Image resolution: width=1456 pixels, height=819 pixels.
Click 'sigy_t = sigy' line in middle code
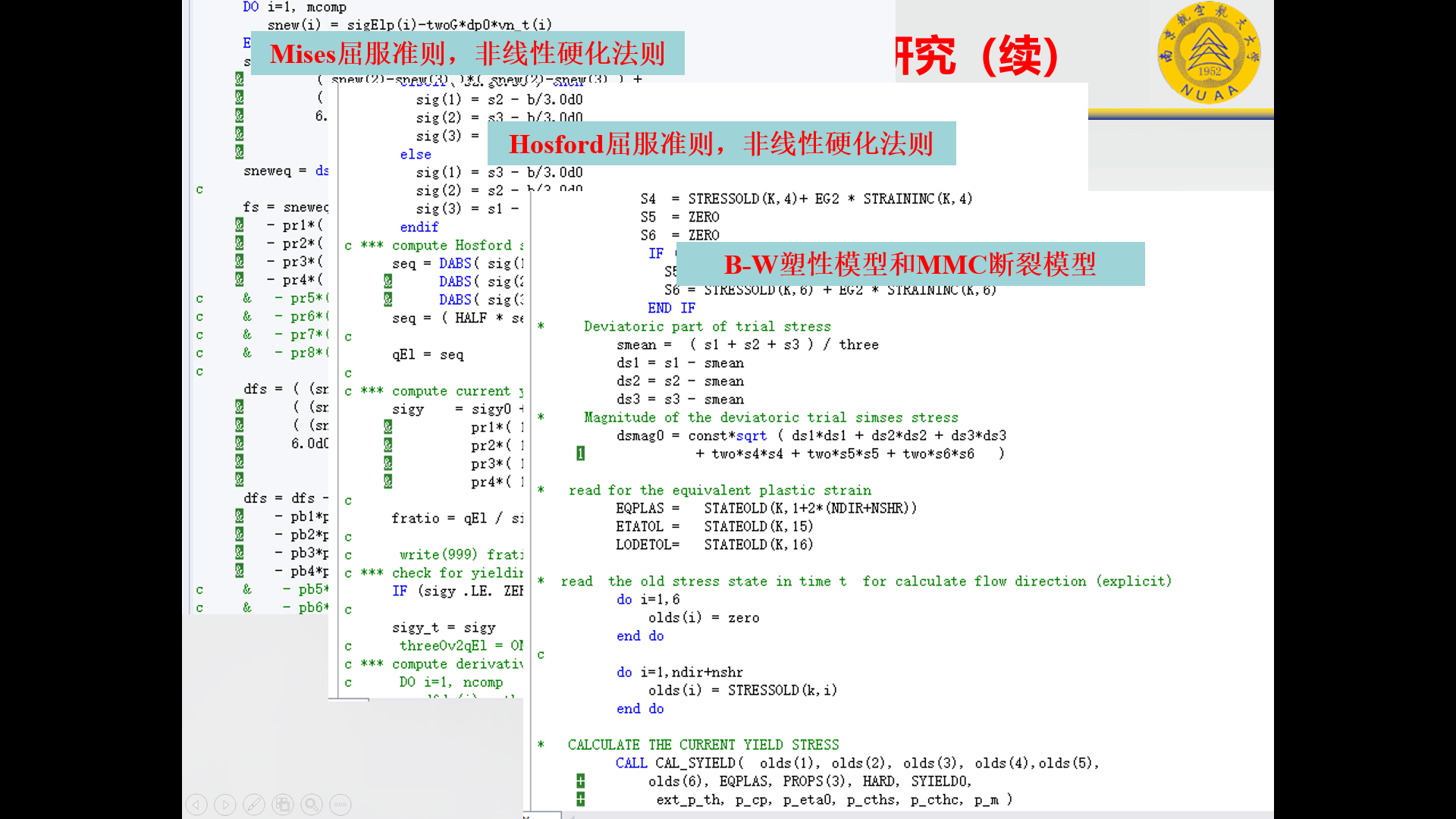pyautogui.click(x=444, y=628)
